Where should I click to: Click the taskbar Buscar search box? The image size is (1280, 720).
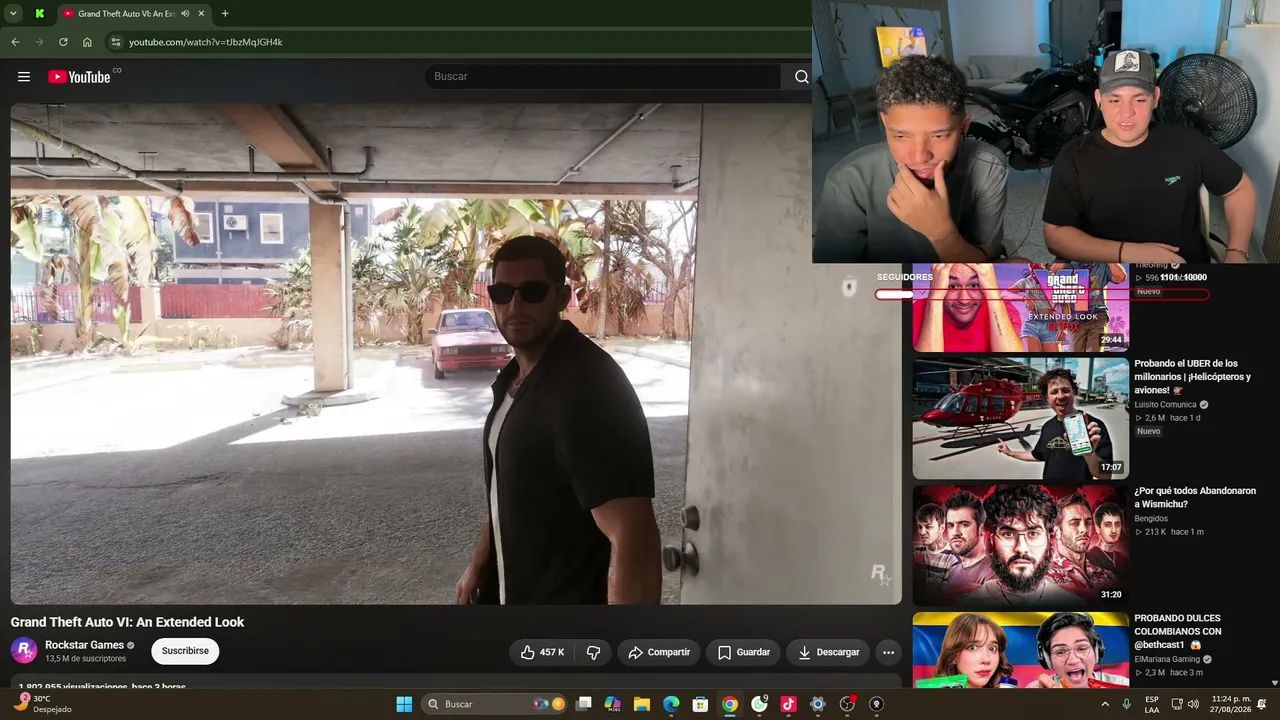point(495,704)
